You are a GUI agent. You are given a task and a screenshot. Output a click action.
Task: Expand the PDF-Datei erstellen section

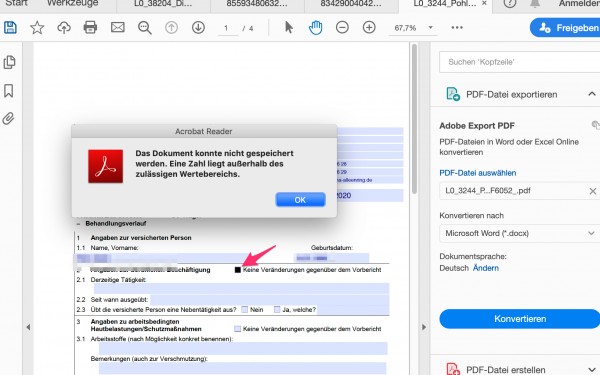coord(592,370)
